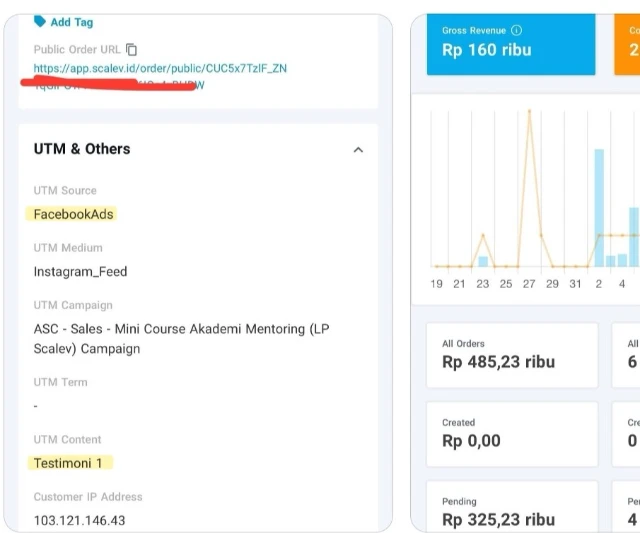Viewport: 640px width, 533px height.
Task: Select the FacebookAds UTM source value
Action: 74,214
